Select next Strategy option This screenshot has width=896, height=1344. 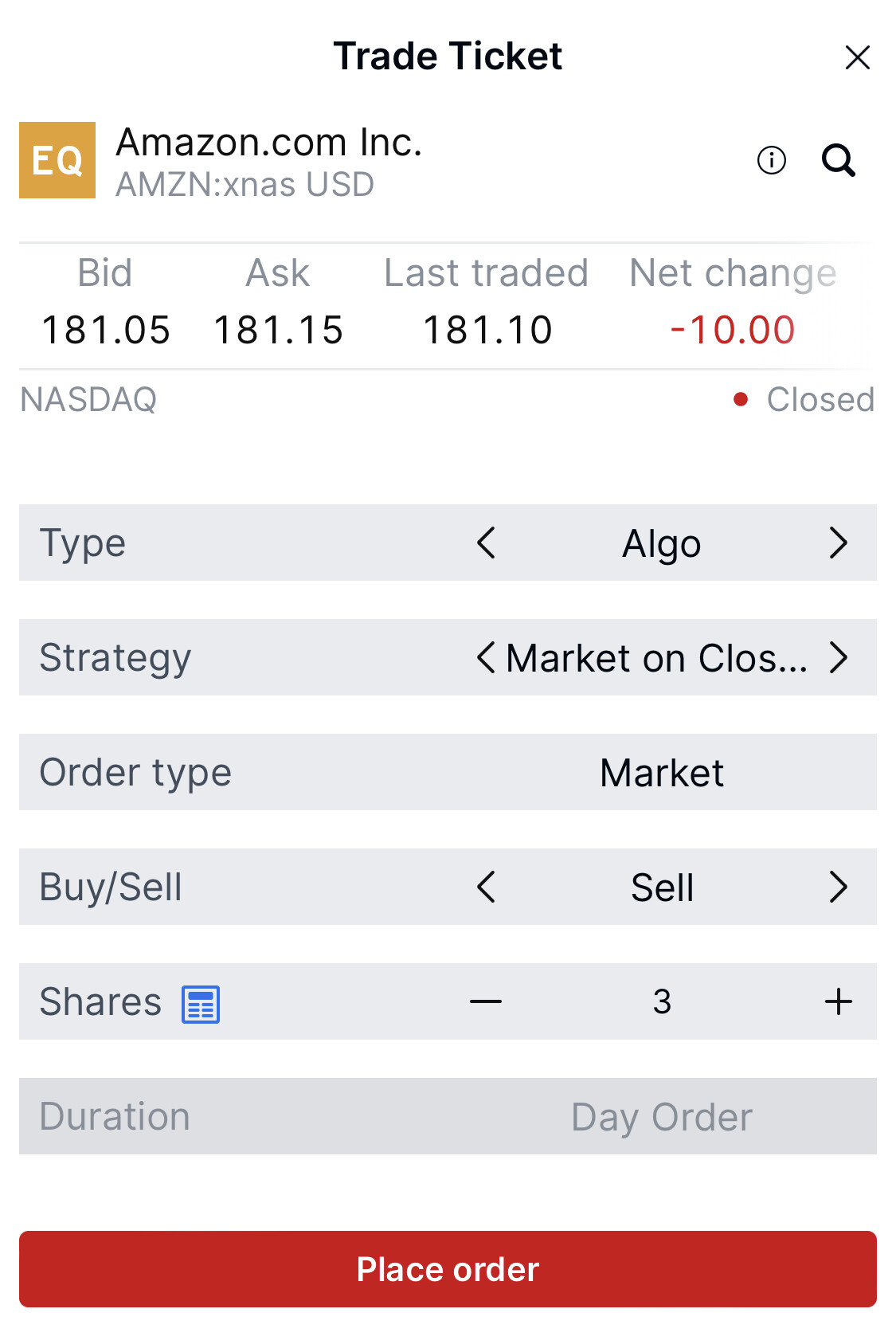point(838,658)
